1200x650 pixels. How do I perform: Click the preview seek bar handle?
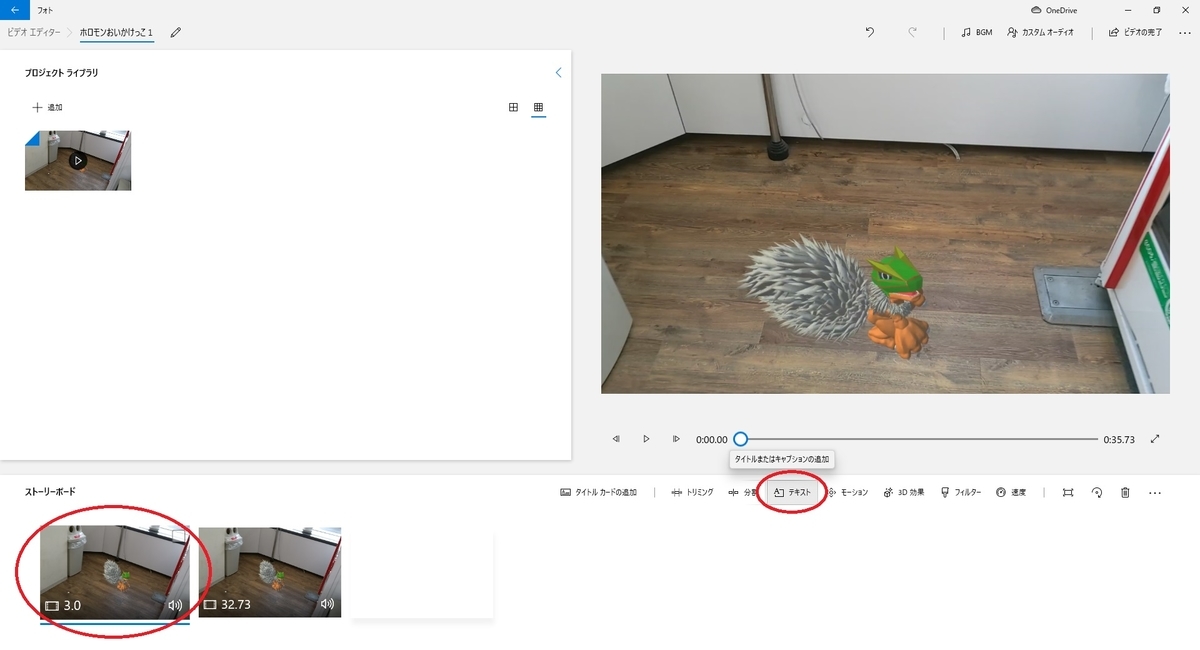(x=740, y=439)
